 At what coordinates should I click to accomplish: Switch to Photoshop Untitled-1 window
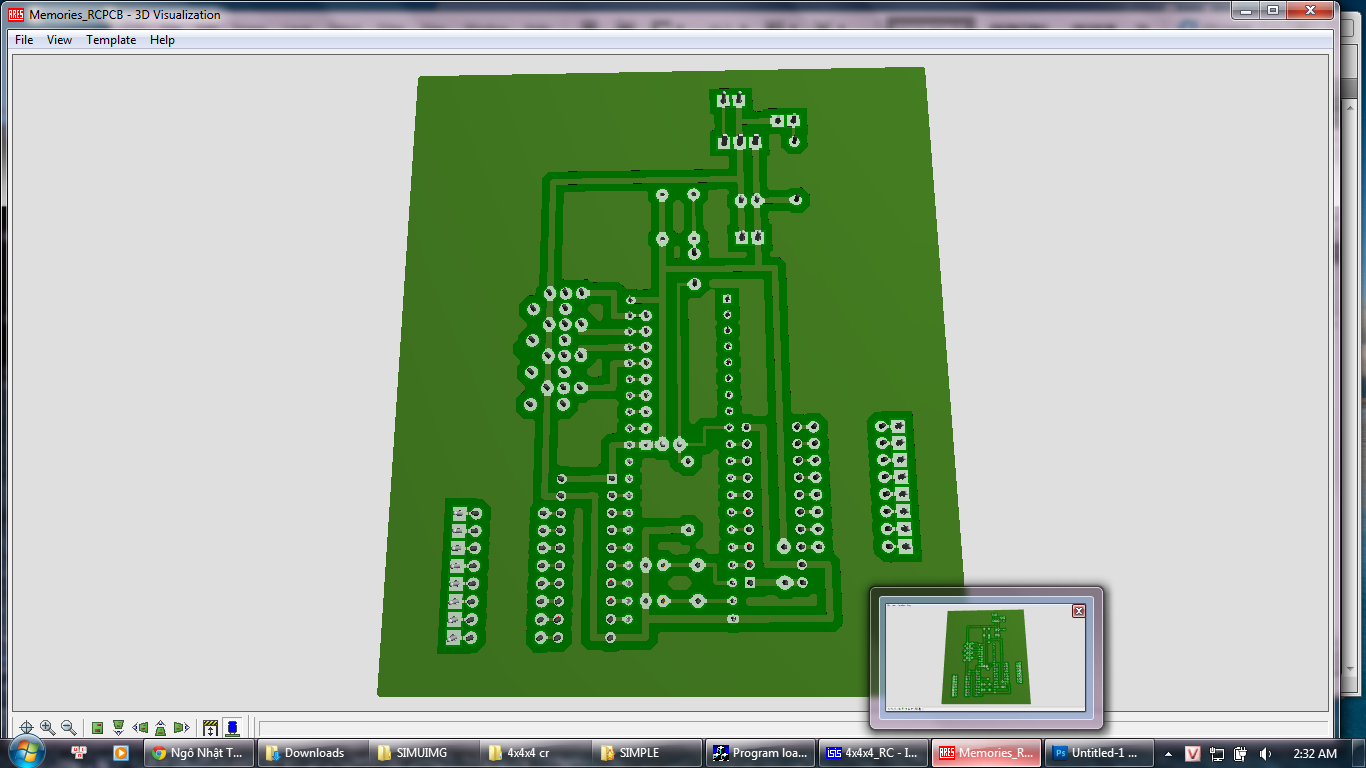[x=1098, y=753]
